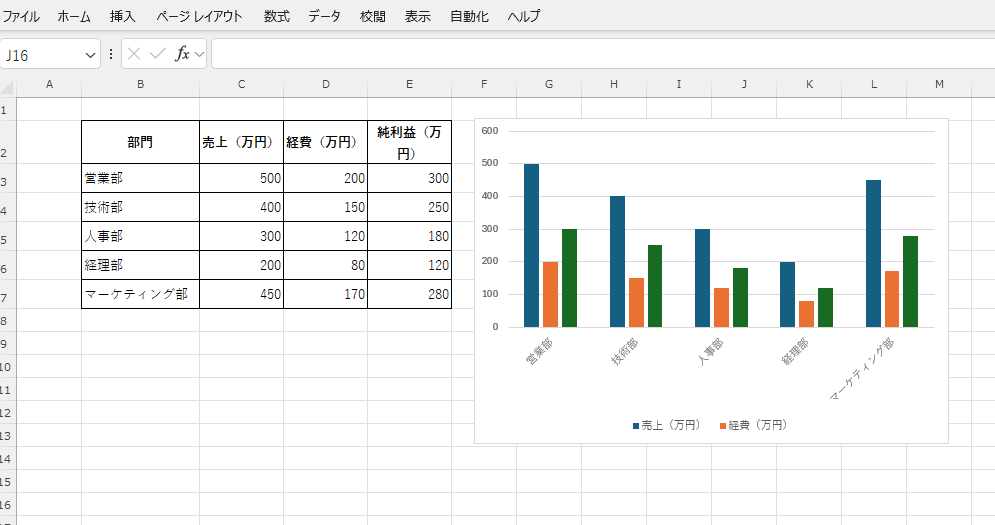Click the 人事部 axis label in chart

tap(711, 352)
